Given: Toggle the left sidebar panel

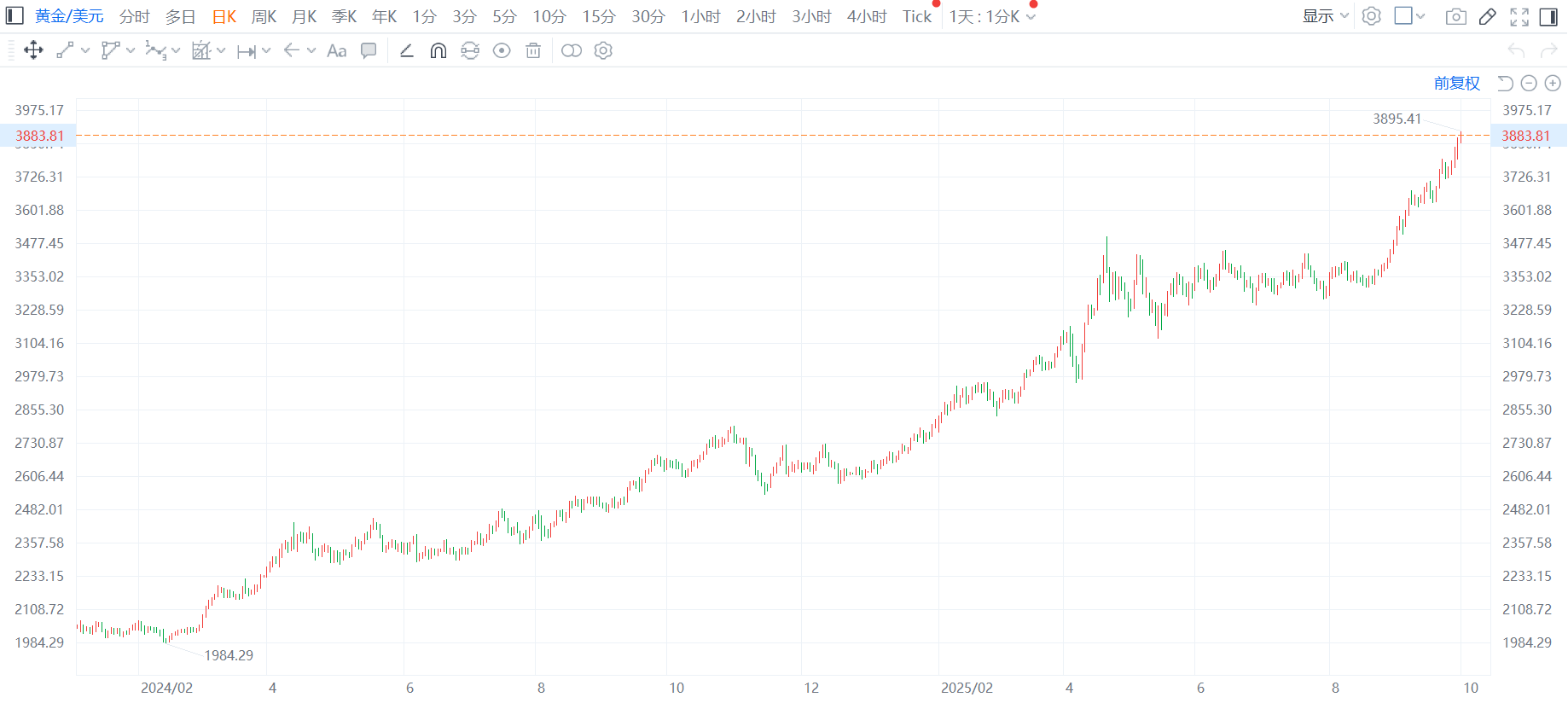Looking at the screenshot, I should coord(15,16).
